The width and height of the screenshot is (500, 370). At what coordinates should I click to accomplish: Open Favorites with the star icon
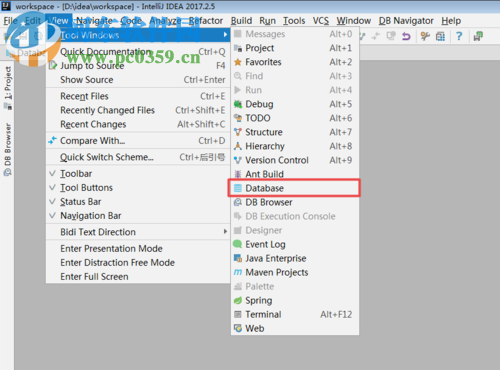295,62
